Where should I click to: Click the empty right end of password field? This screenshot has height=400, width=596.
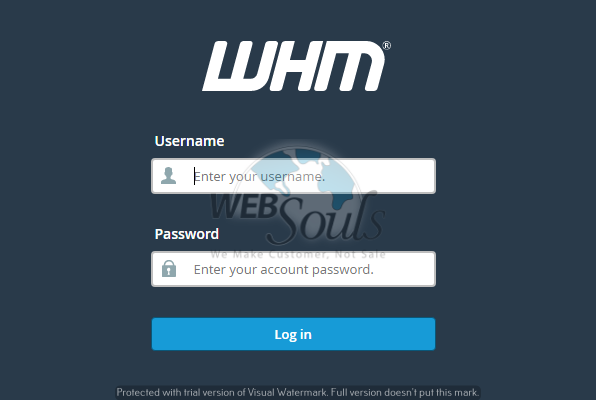(405, 269)
